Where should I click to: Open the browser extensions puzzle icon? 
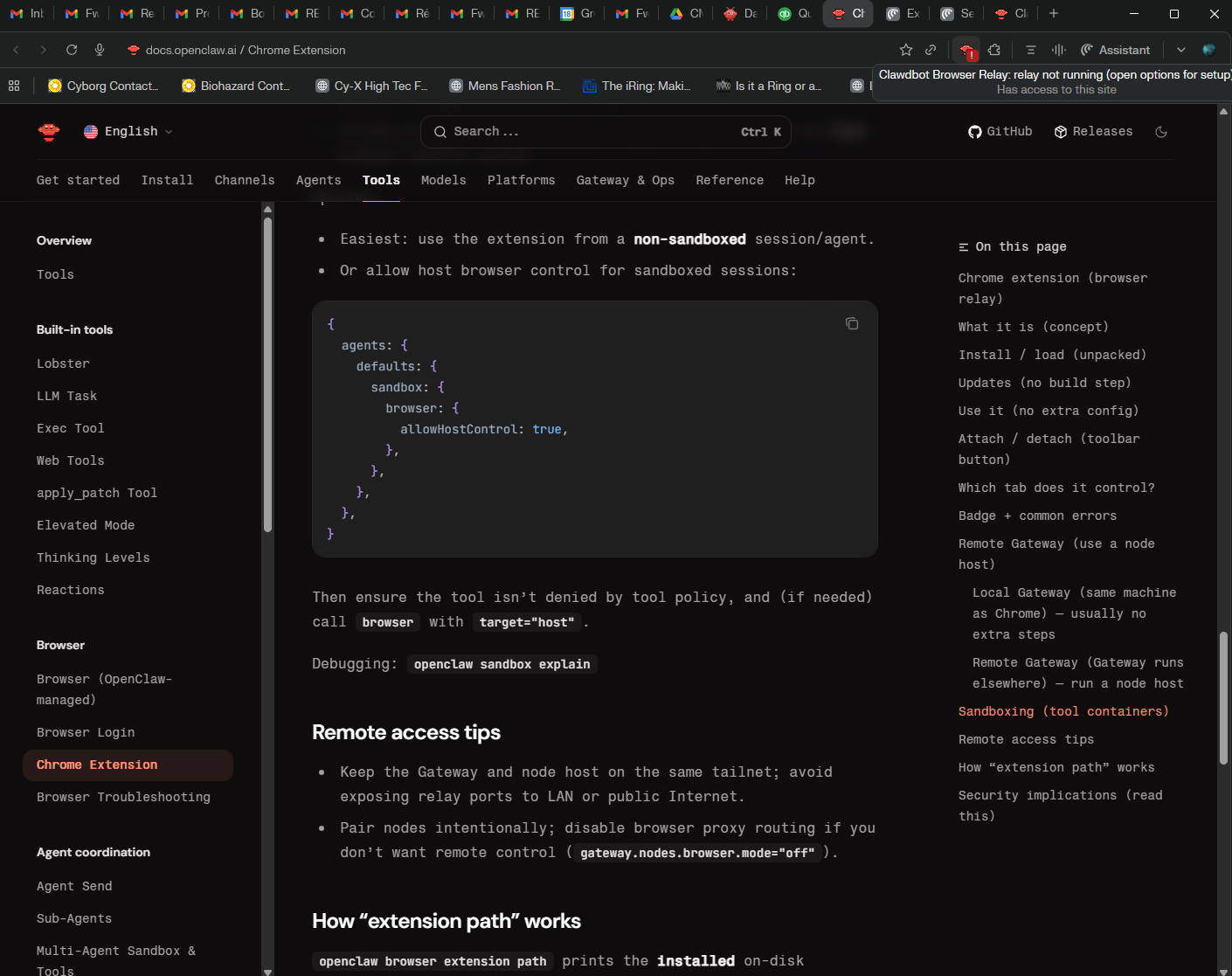pyautogui.click(x=994, y=50)
